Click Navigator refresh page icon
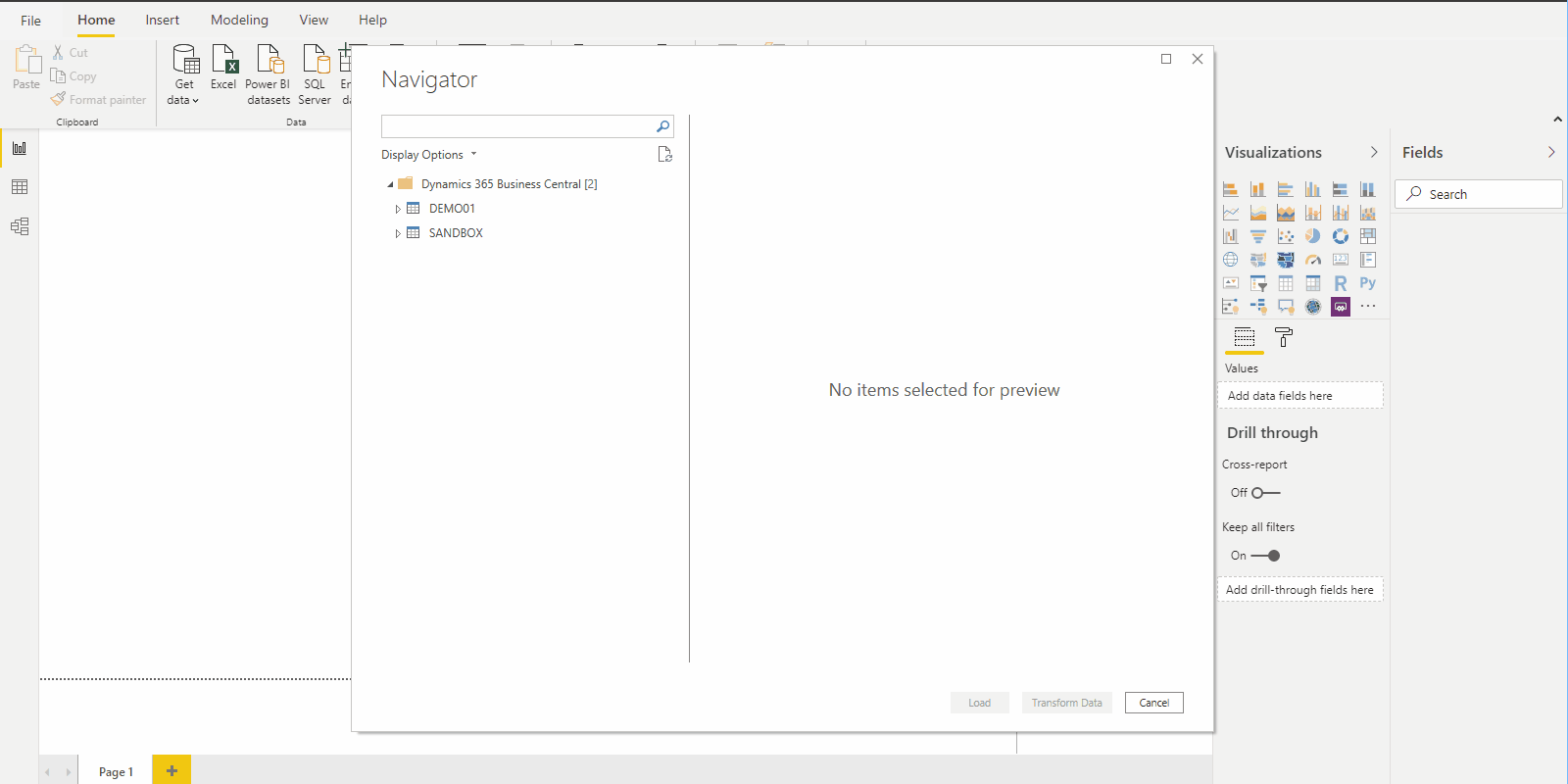Screen dimensions: 1568x784 pos(664,154)
